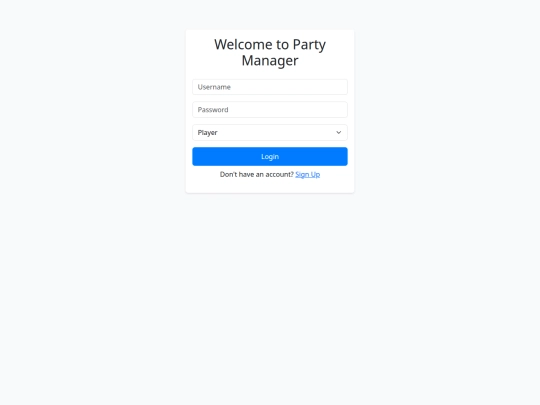Select the Player label in the role selector
The height and width of the screenshot is (405, 540).
click(207, 133)
